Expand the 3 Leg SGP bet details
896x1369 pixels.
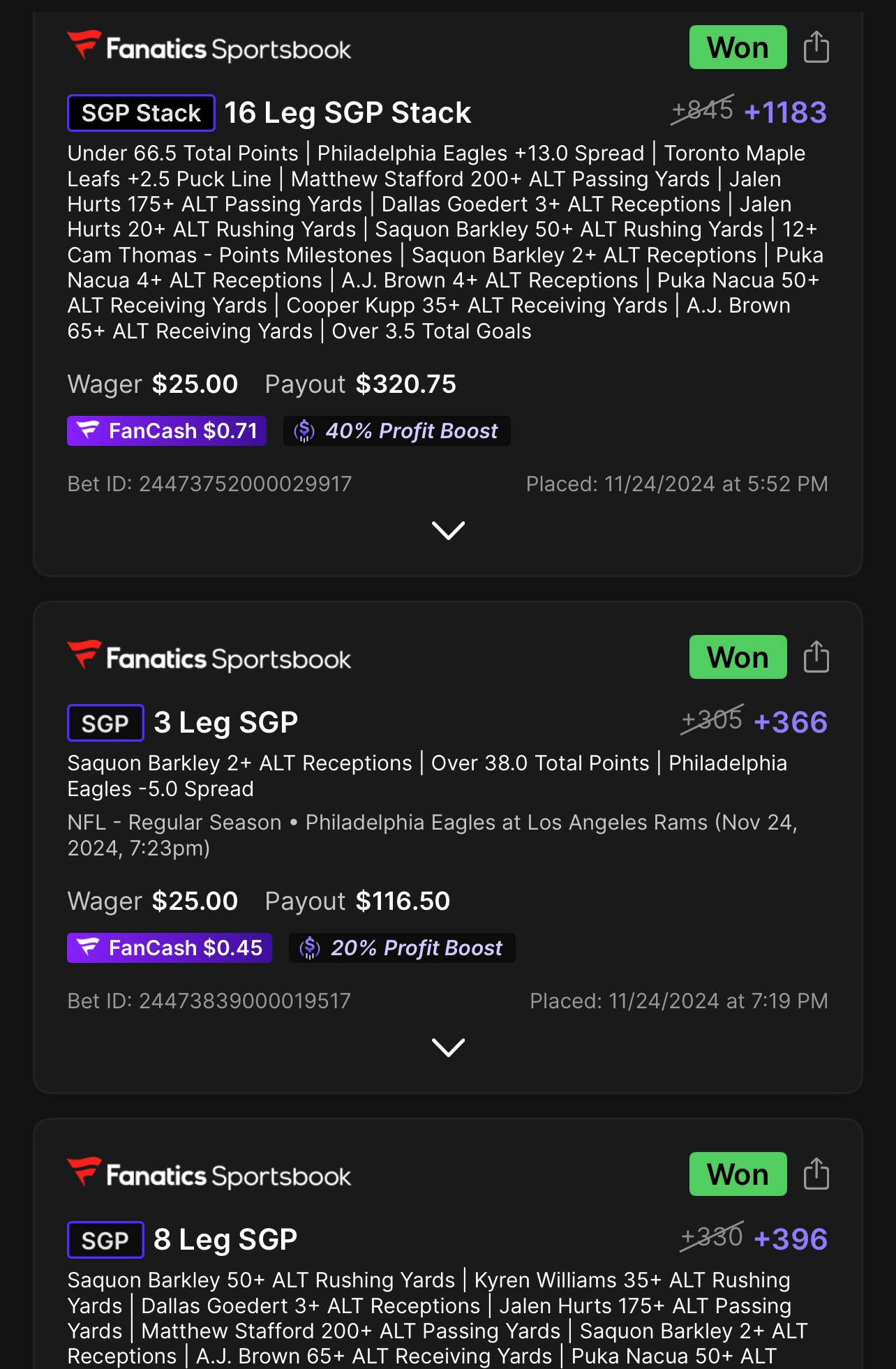(448, 1047)
